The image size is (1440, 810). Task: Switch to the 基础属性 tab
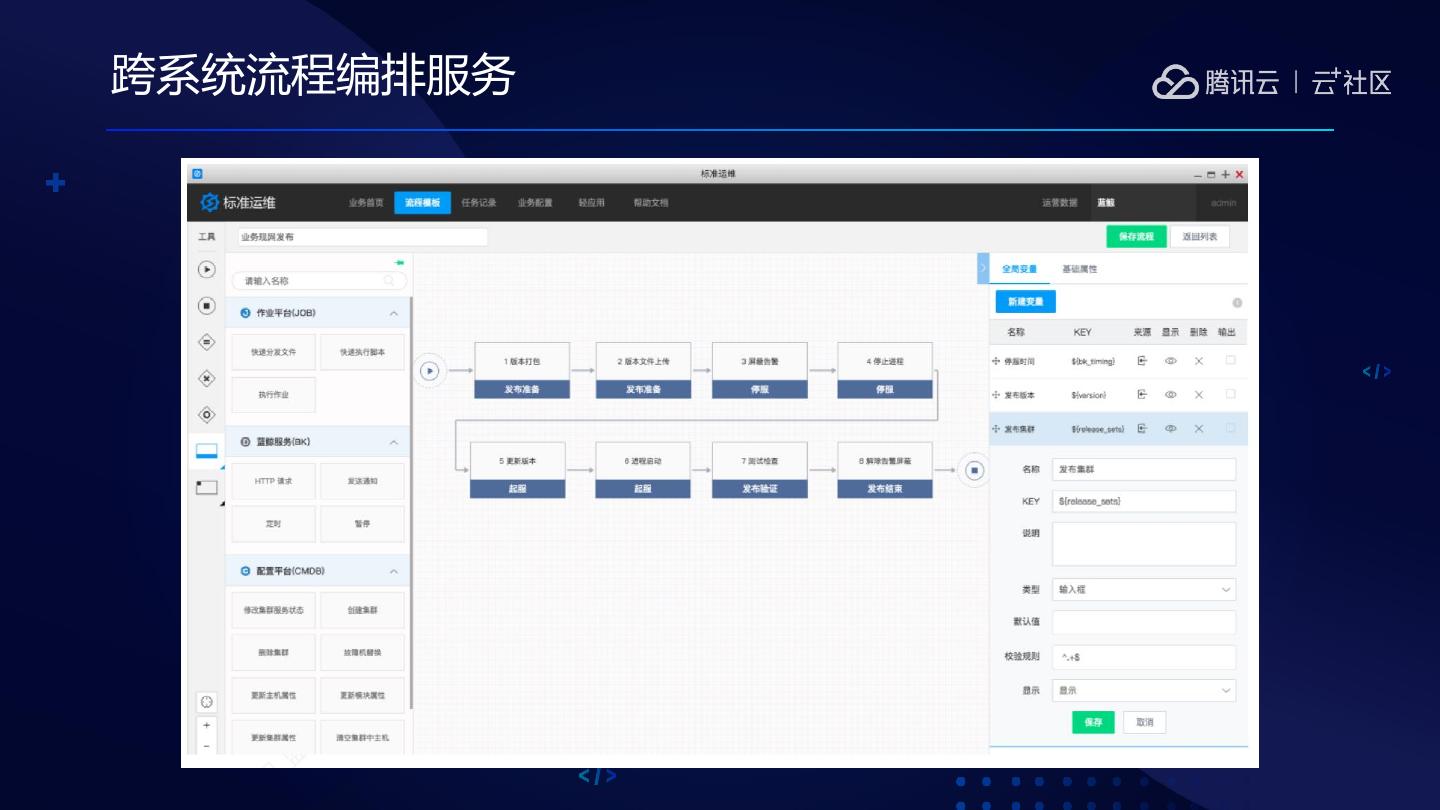1080,269
